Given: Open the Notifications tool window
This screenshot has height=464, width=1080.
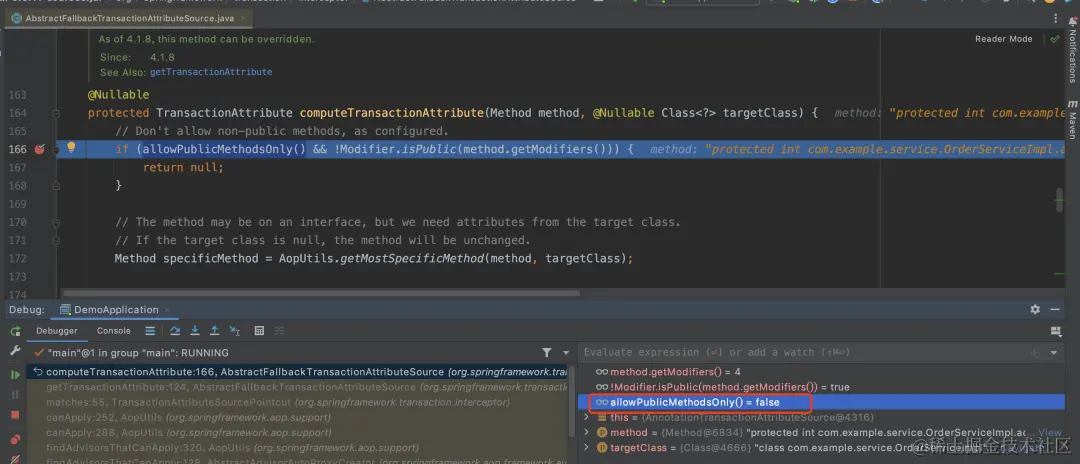Looking at the screenshot, I should tap(1072, 51).
